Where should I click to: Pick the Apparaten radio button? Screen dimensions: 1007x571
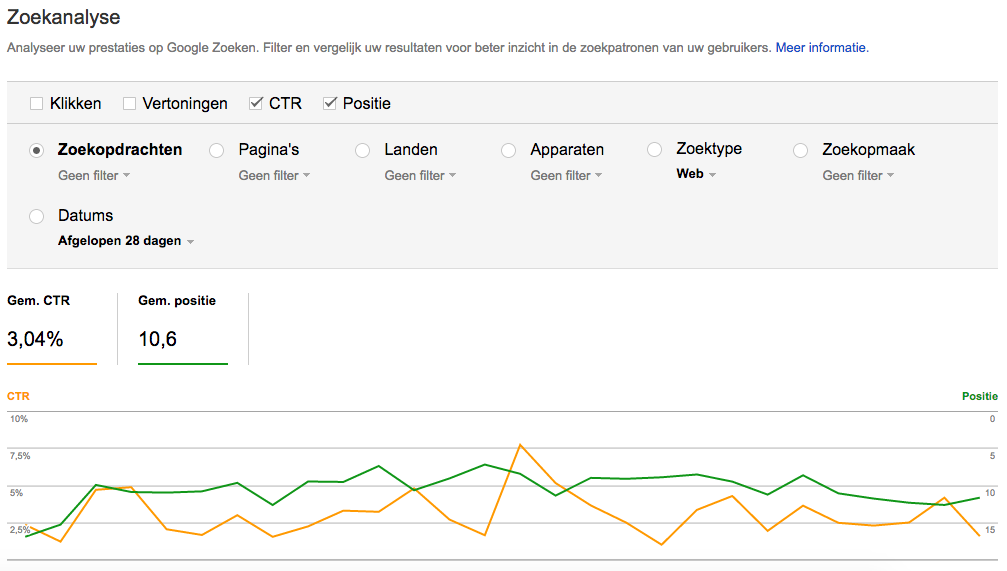[x=509, y=150]
